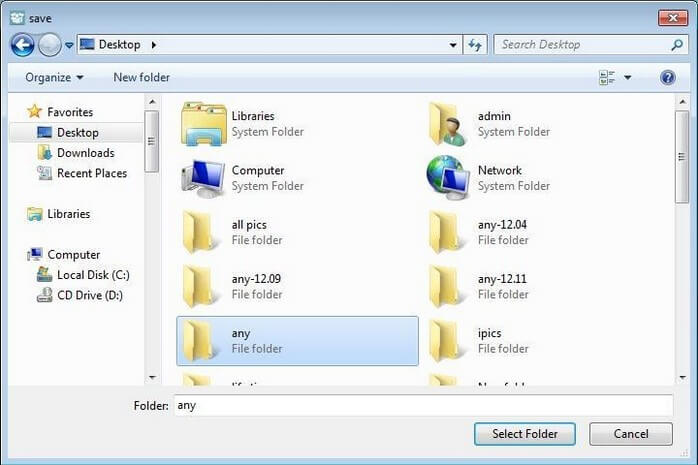
Task: Click the 'any-12.11' folder name text
Action: point(502,279)
